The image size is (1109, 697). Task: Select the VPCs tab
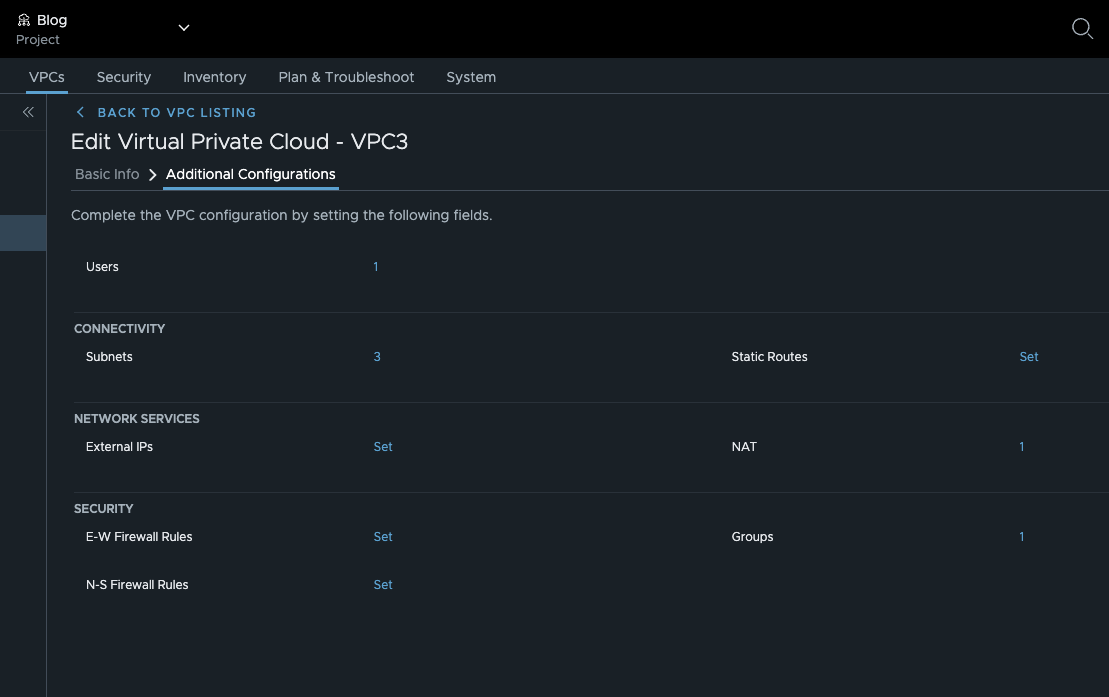click(47, 77)
